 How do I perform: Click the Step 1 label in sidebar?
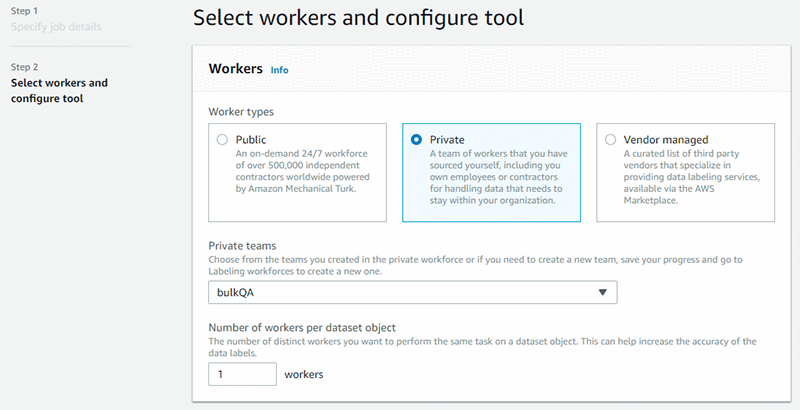click(24, 11)
